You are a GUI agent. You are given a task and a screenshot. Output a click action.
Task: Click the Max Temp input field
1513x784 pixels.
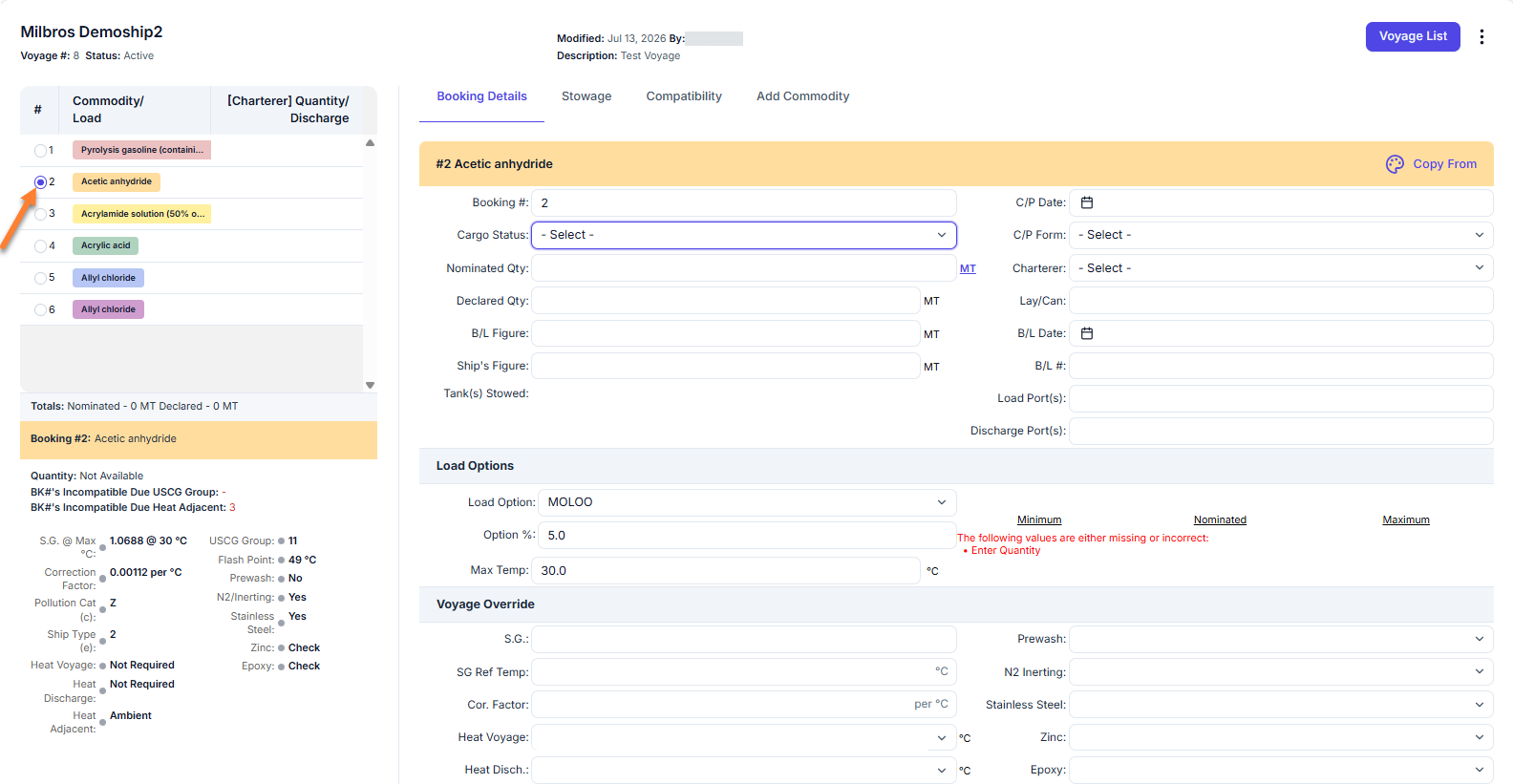726,570
